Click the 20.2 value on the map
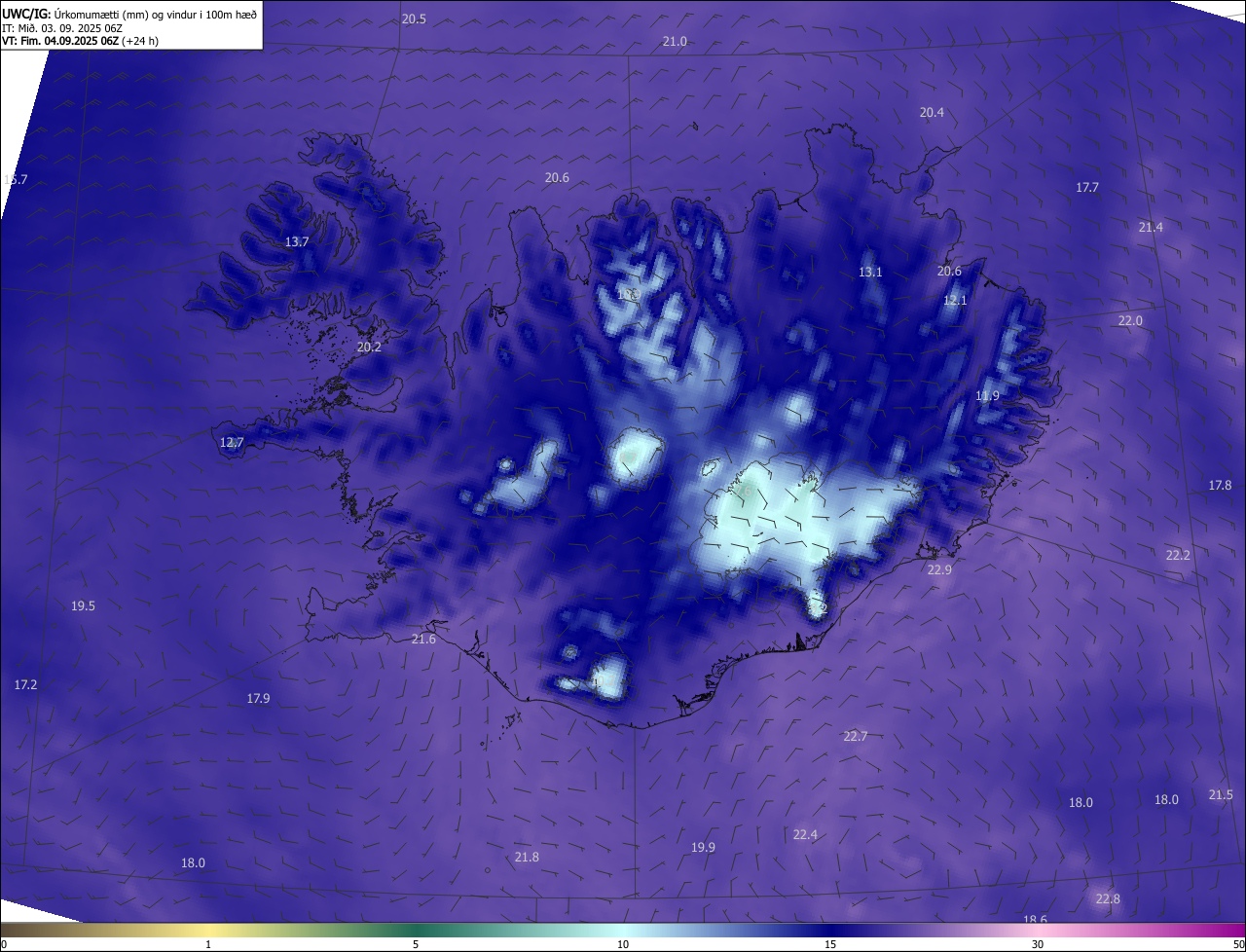This screenshot has height=952, width=1246. click(x=369, y=347)
